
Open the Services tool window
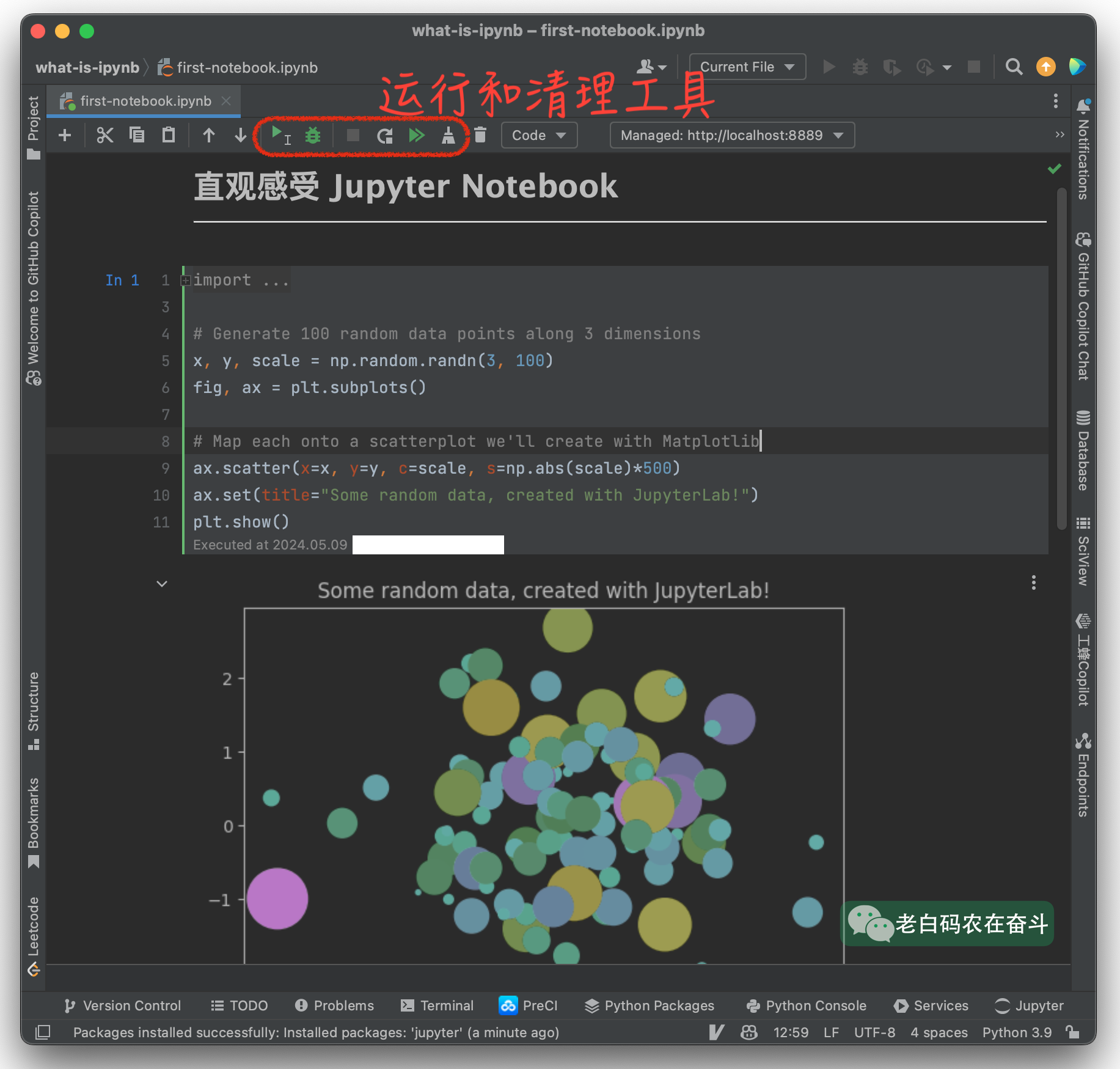931,1005
